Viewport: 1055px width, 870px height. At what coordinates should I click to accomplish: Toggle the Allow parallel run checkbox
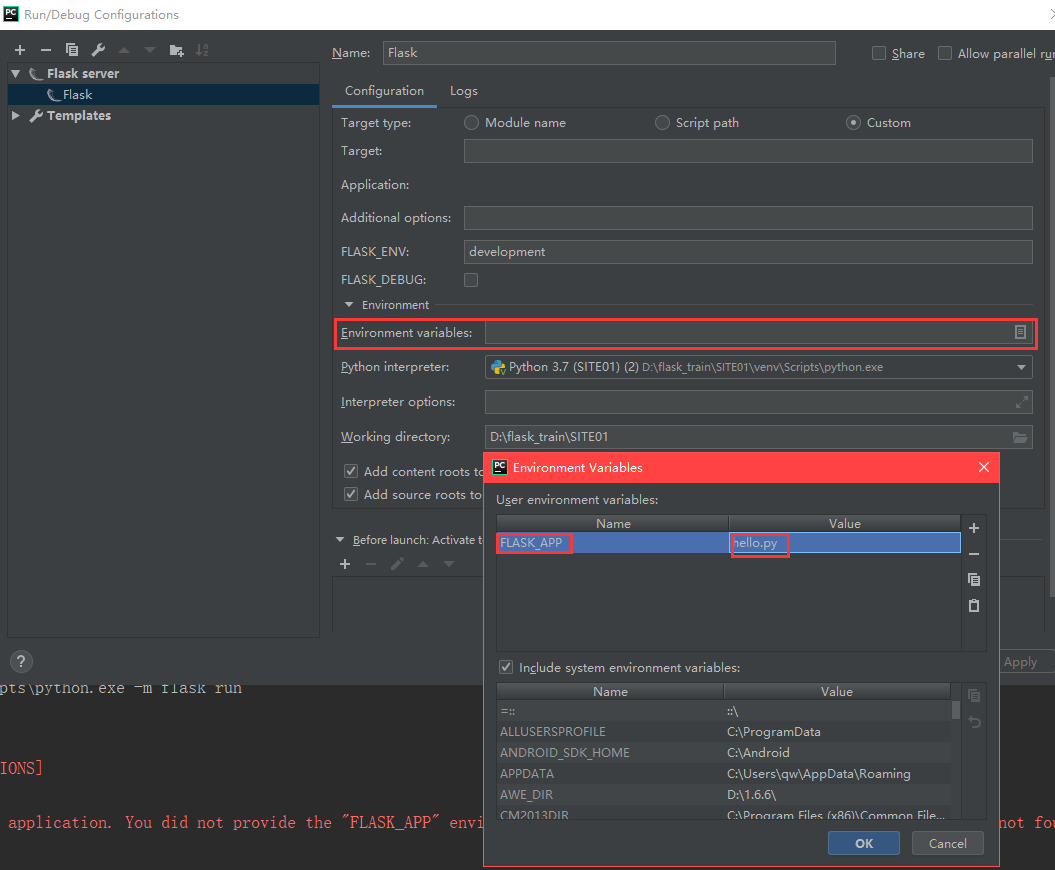[x=945, y=53]
